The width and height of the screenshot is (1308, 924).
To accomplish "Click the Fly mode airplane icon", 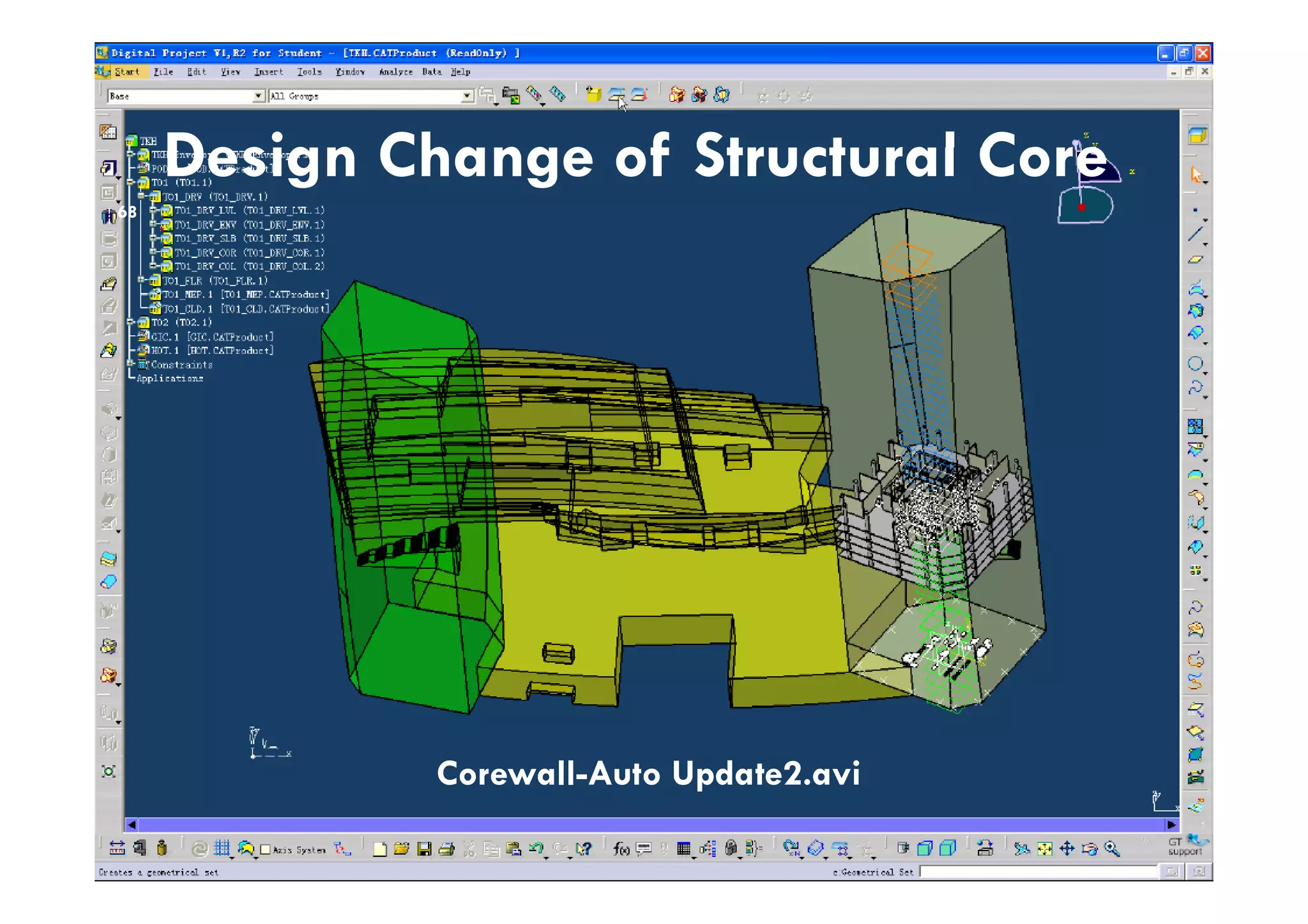I will [x=1022, y=849].
